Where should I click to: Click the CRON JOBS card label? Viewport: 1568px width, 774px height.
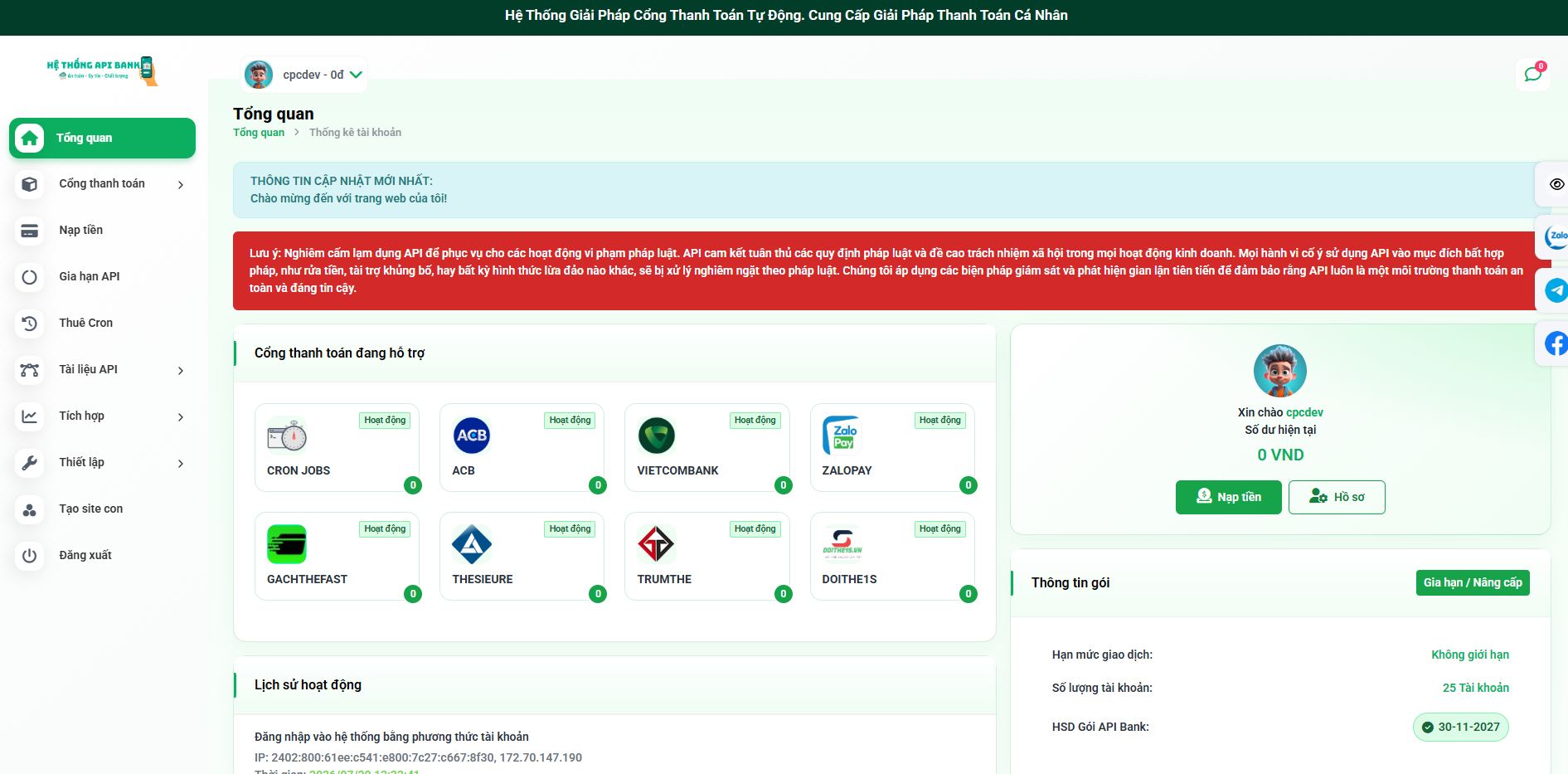[299, 470]
